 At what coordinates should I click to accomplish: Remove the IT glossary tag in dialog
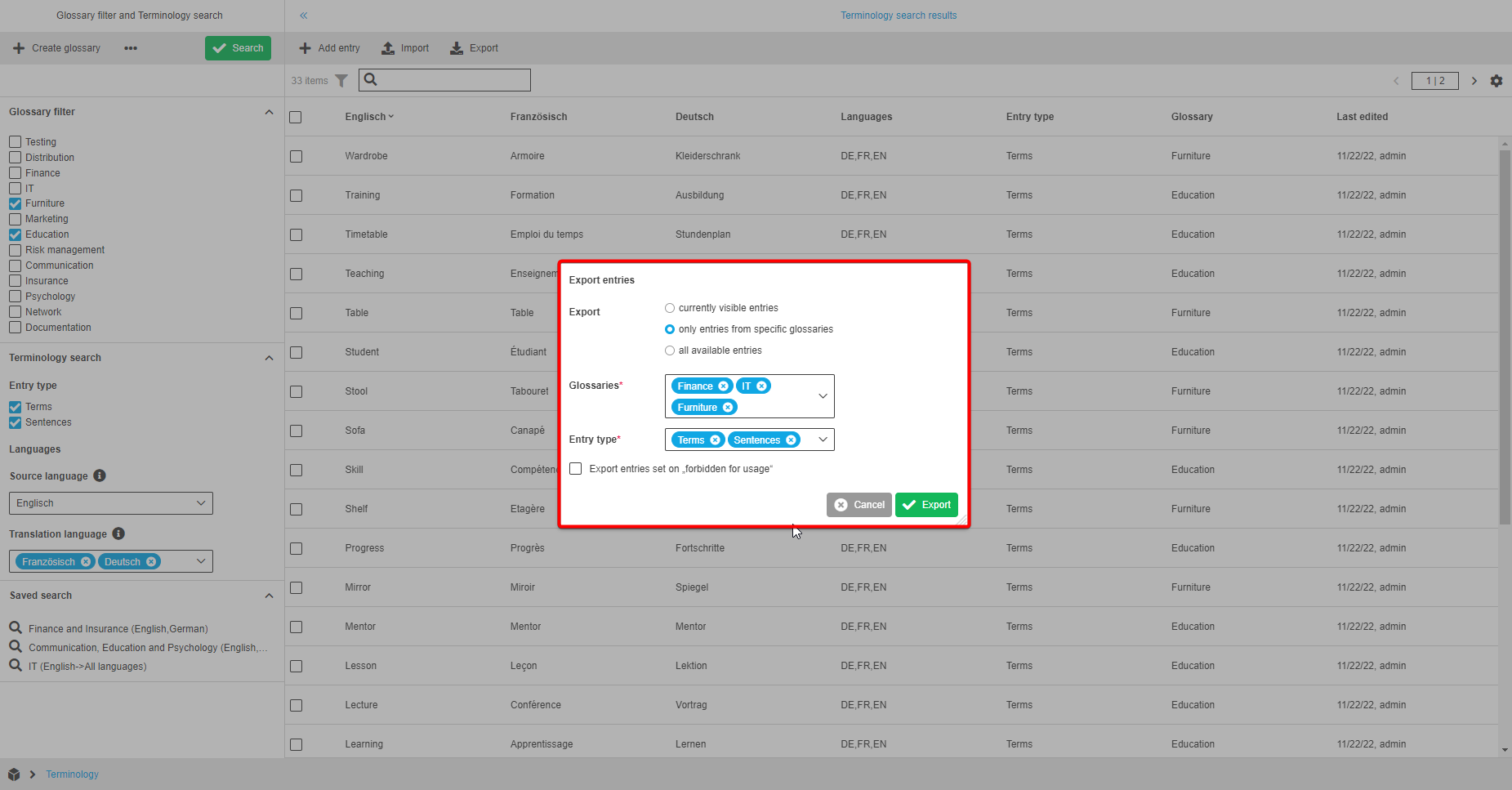(x=761, y=386)
